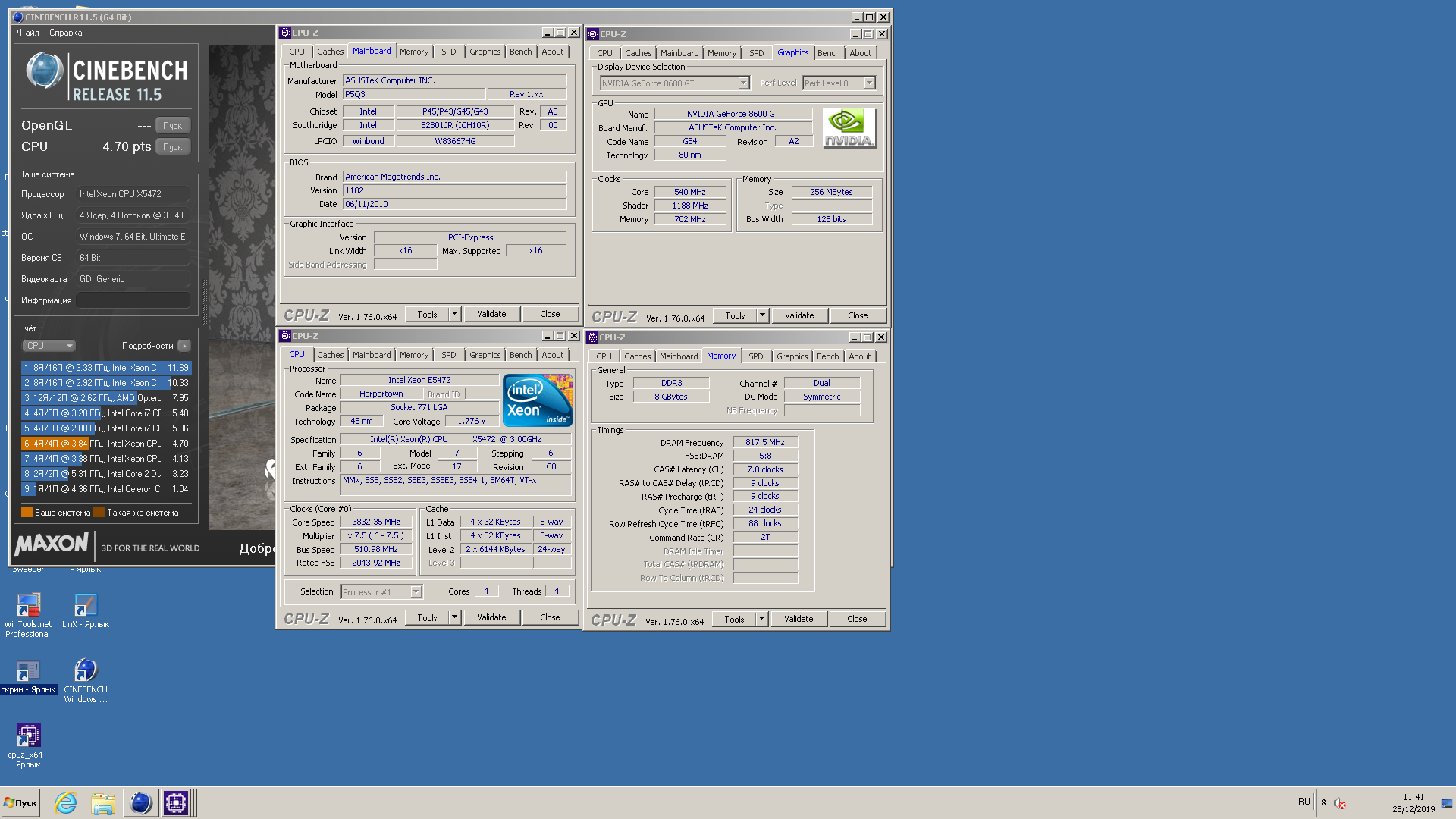Click Validate in Mainboard window

point(491,314)
